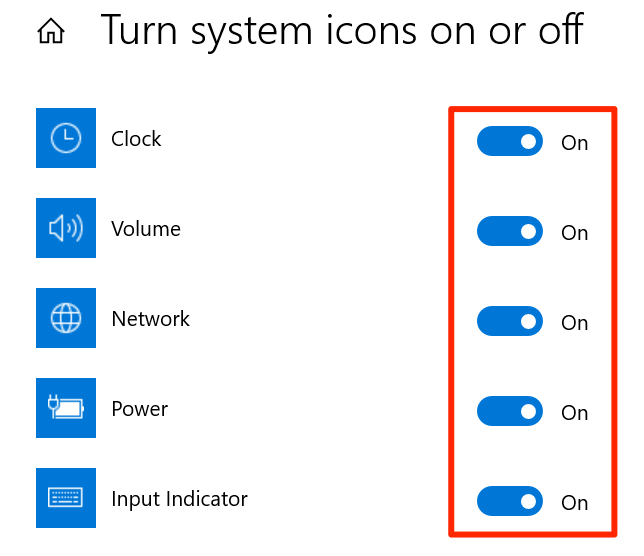Select the Clock text label
This screenshot has height=556, width=644.
tap(136, 139)
